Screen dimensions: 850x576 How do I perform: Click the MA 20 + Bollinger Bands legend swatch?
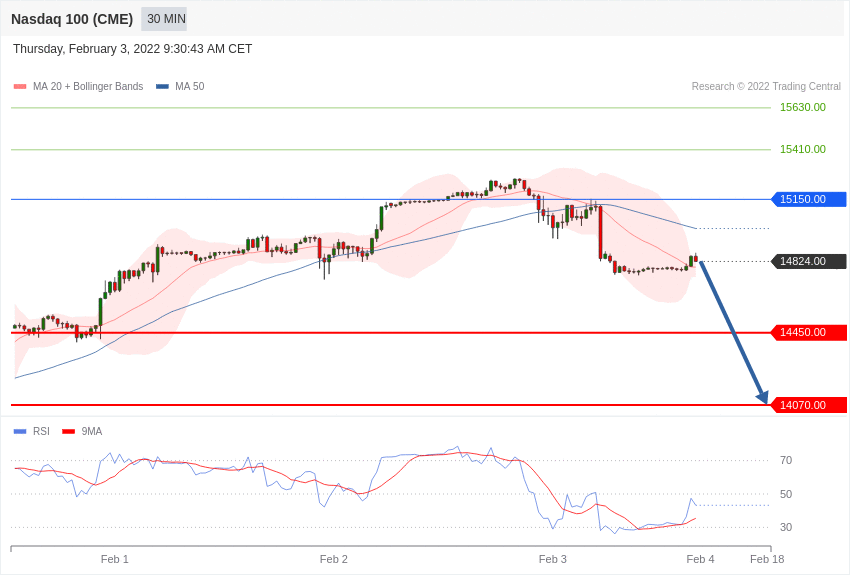(20, 87)
